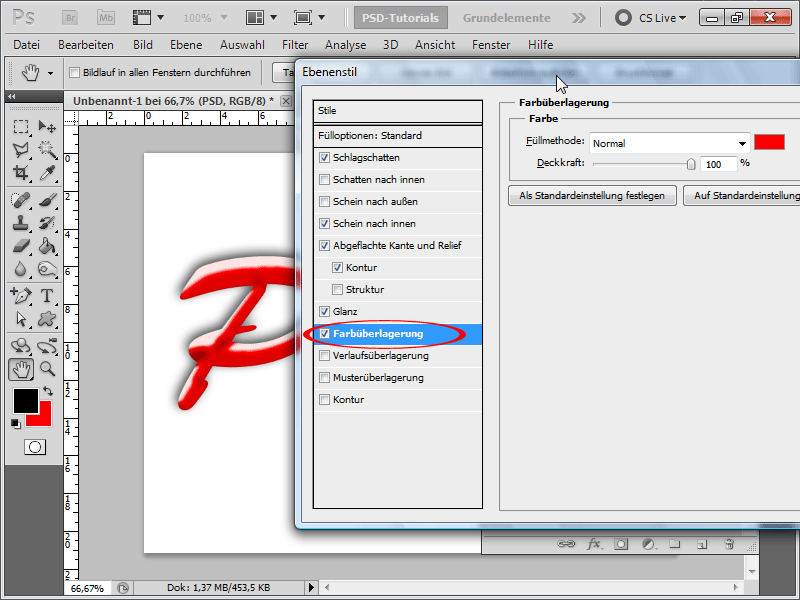800x600 pixels.
Task: Open the Bearbeiten menu
Action: [86, 45]
